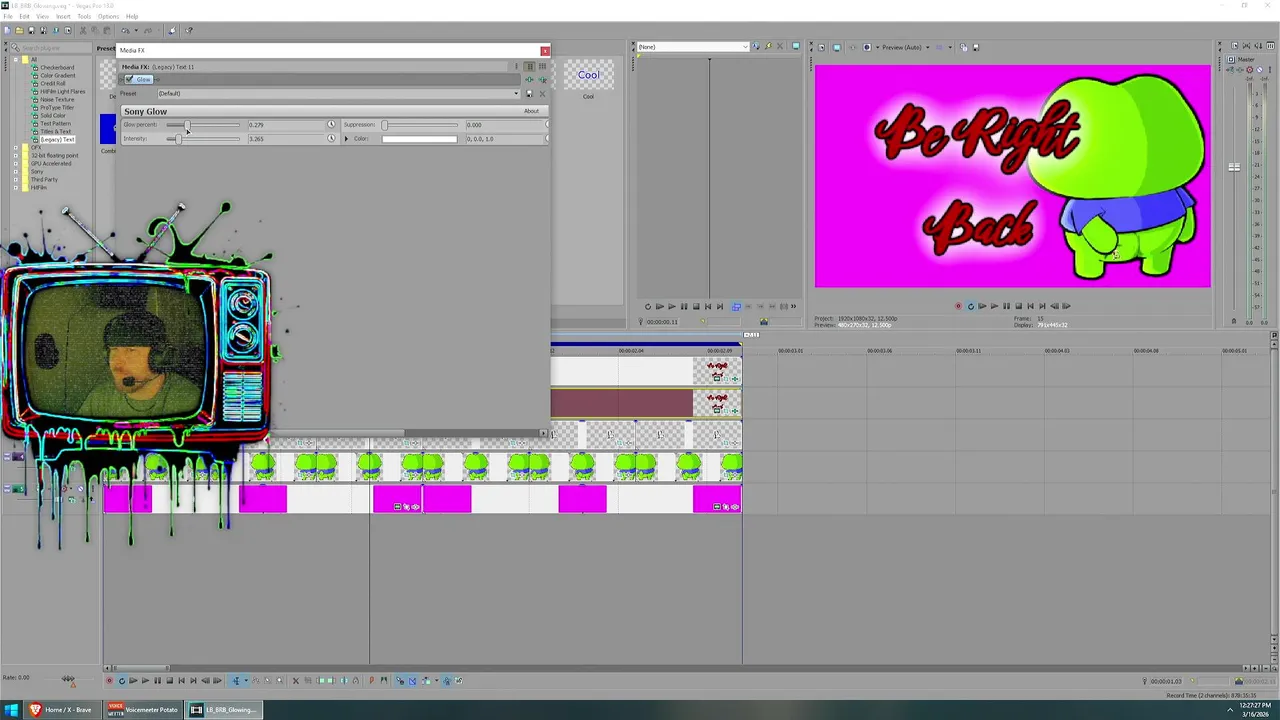This screenshot has width=1280, height=720.
Task: Open the Preview (Auto) quality dropdown
Action: pyautogui.click(x=905, y=47)
